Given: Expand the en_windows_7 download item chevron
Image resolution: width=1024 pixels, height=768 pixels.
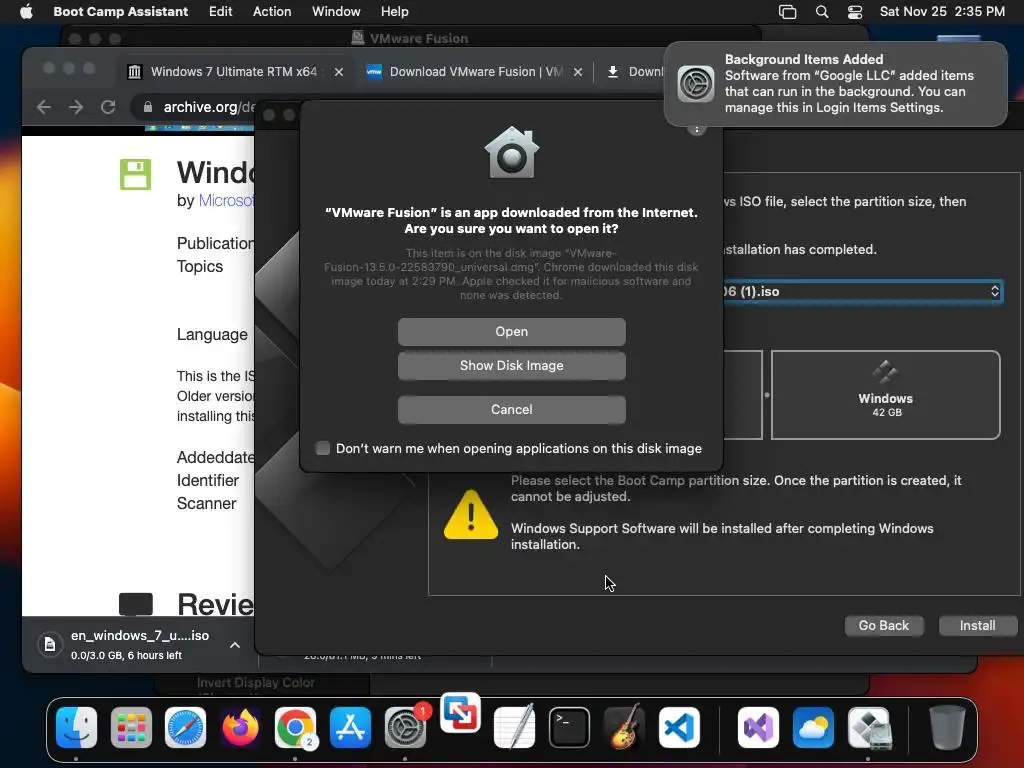Looking at the screenshot, I should 235,645.
